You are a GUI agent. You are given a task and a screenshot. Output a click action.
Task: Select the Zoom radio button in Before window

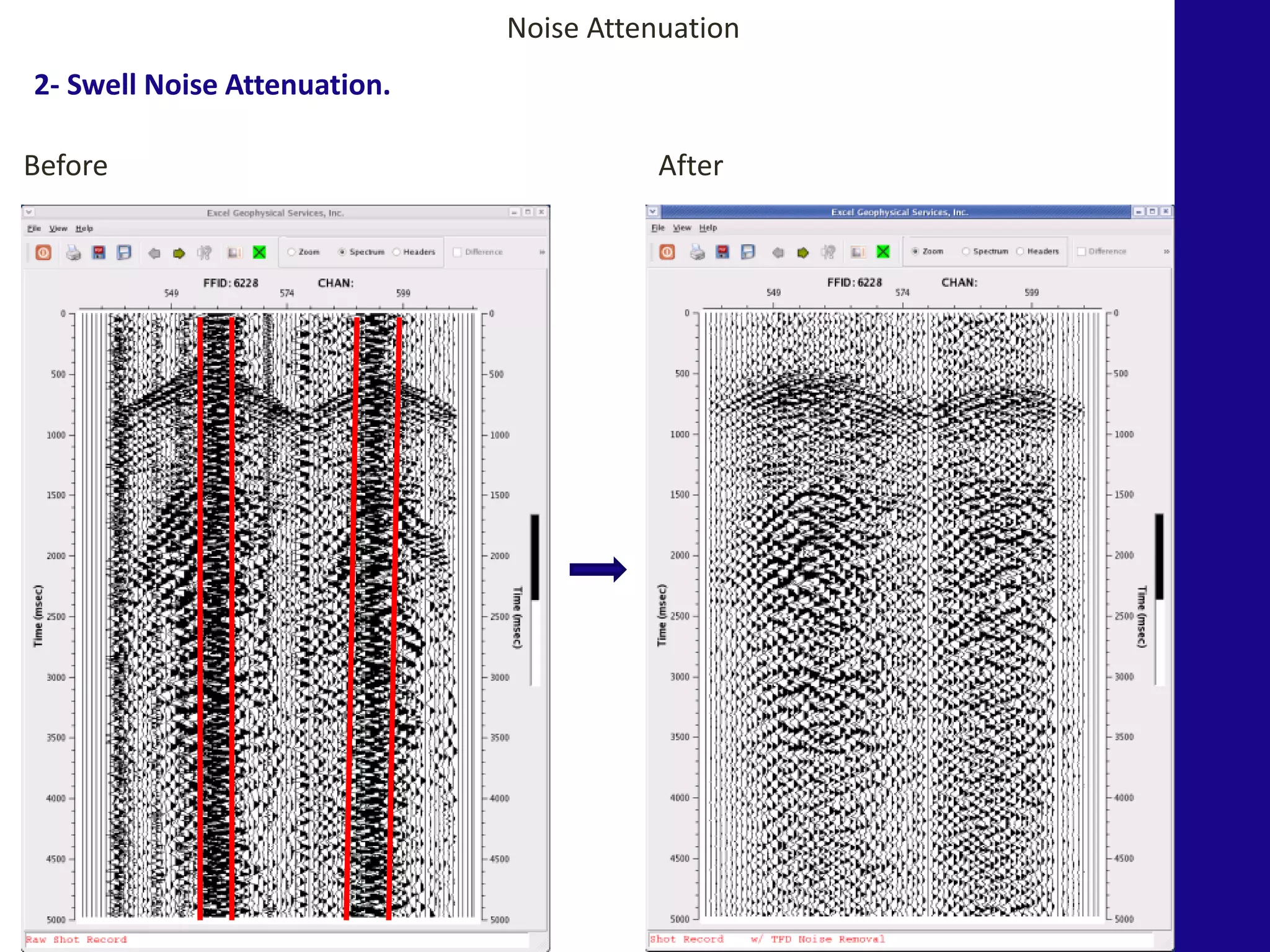click(x=291, y=252)
